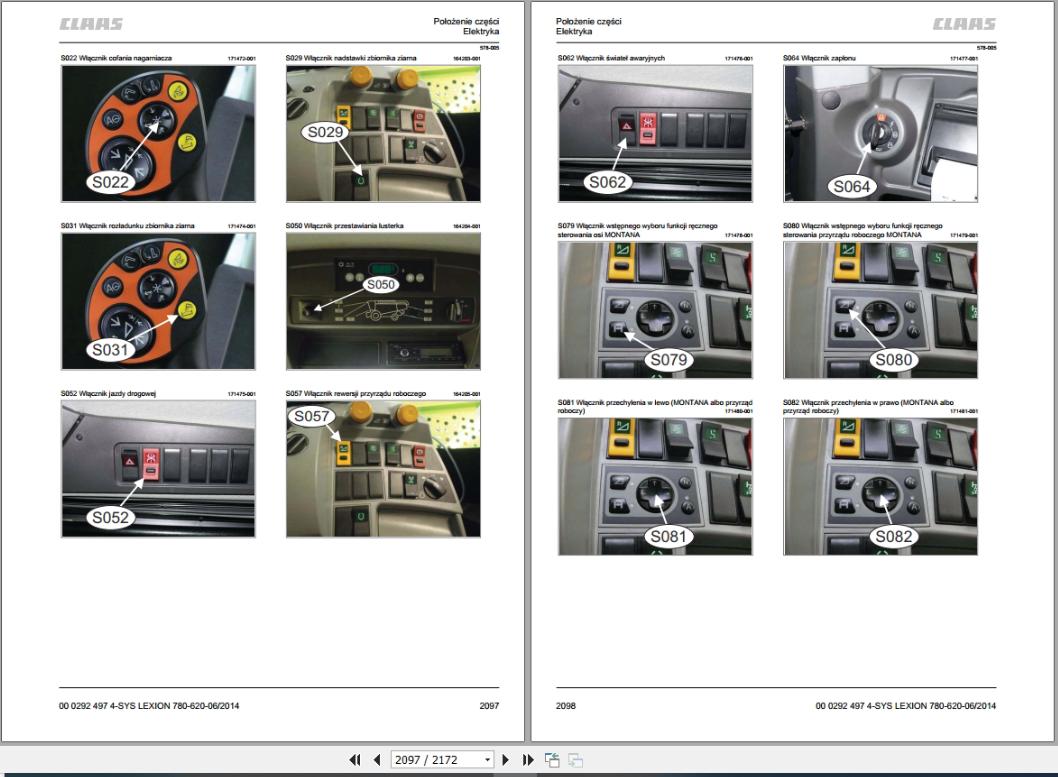Click caption 'S050 Włącznik przestawiania lusterka'
1058x777 pixels.
(344, 226)
